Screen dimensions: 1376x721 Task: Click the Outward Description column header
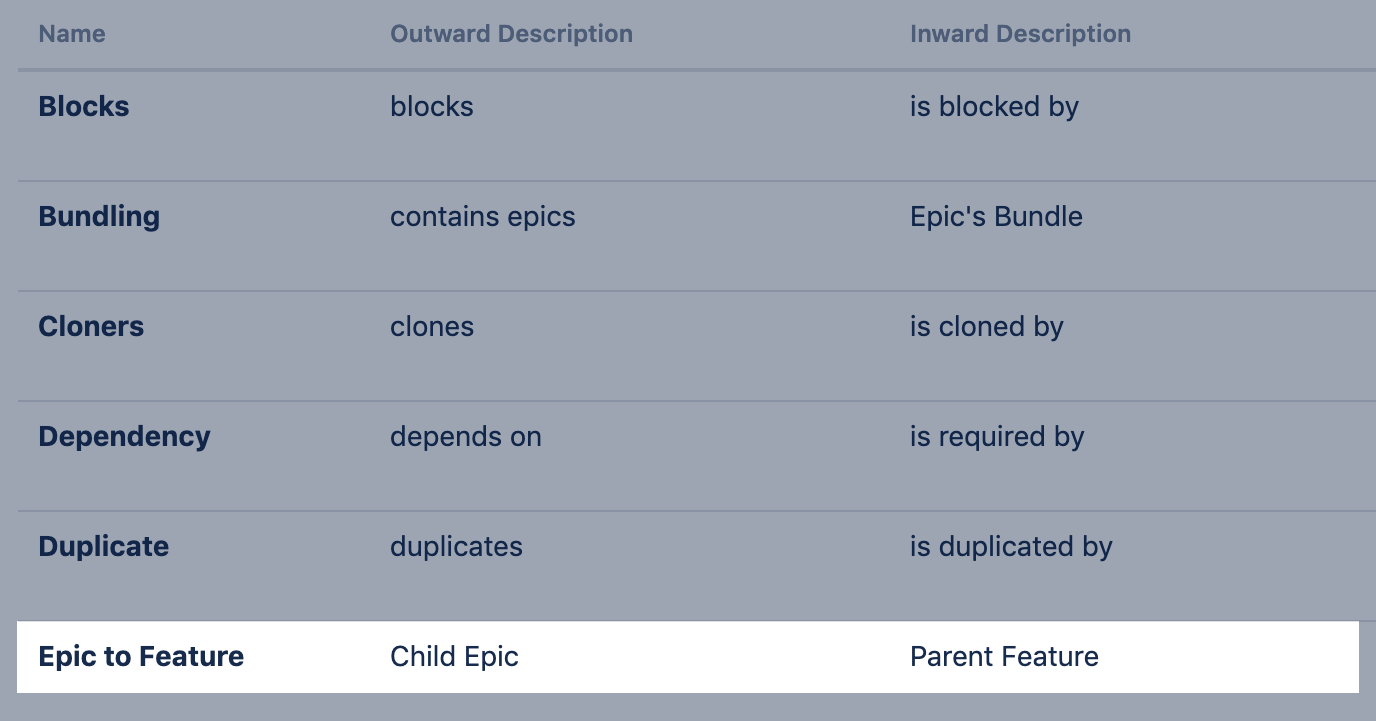(x=511, y=34)
